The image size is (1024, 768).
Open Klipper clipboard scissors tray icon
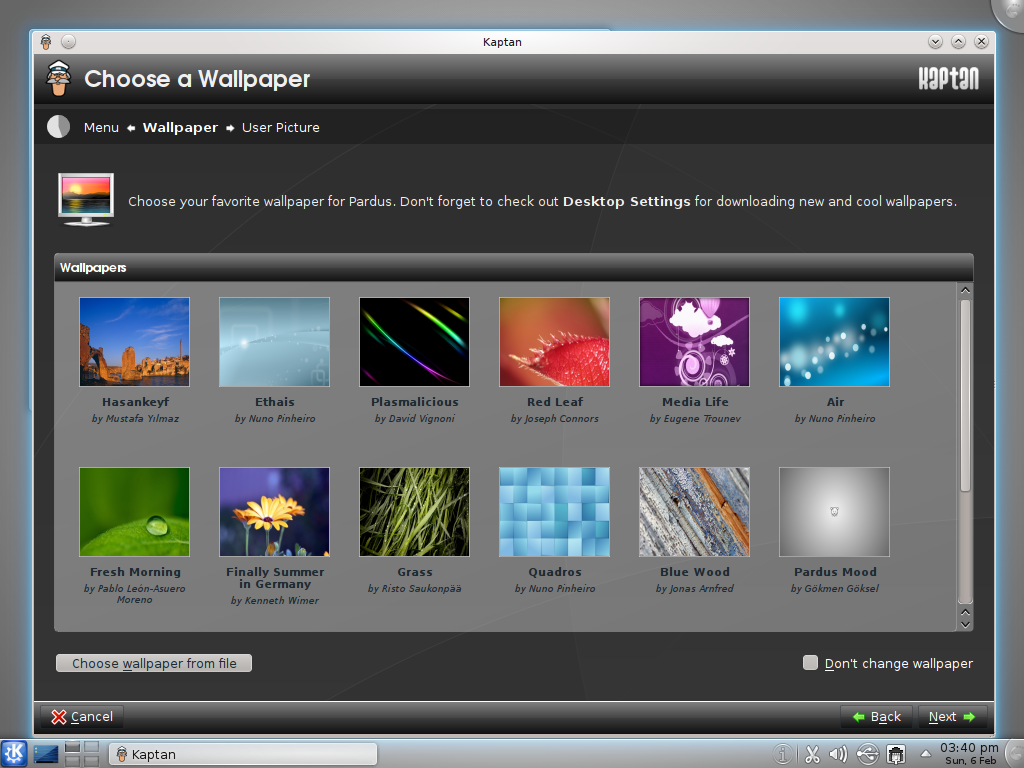812,754
